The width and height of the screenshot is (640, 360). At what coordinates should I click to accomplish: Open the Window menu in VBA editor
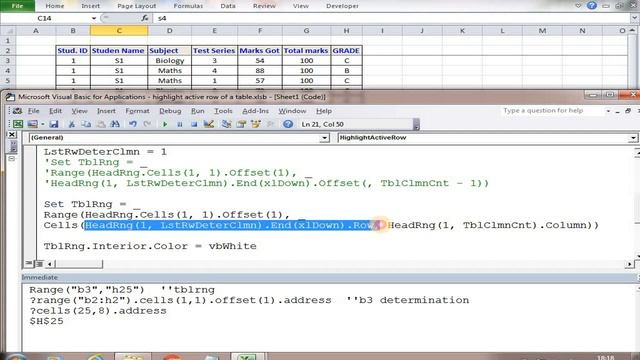pyautogui.click(x=292, y=111)
